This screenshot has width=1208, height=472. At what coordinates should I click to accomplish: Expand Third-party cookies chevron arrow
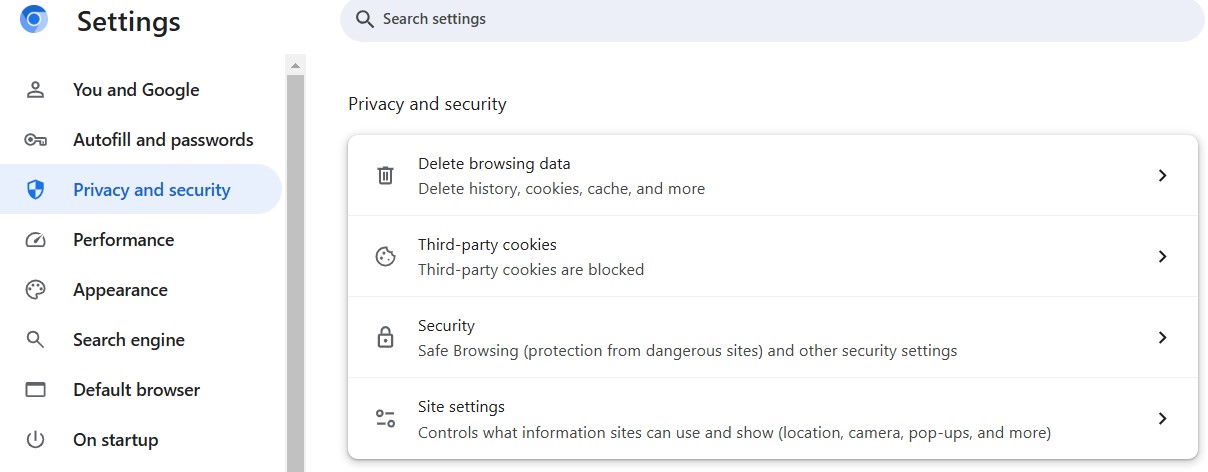point(1162,257)
